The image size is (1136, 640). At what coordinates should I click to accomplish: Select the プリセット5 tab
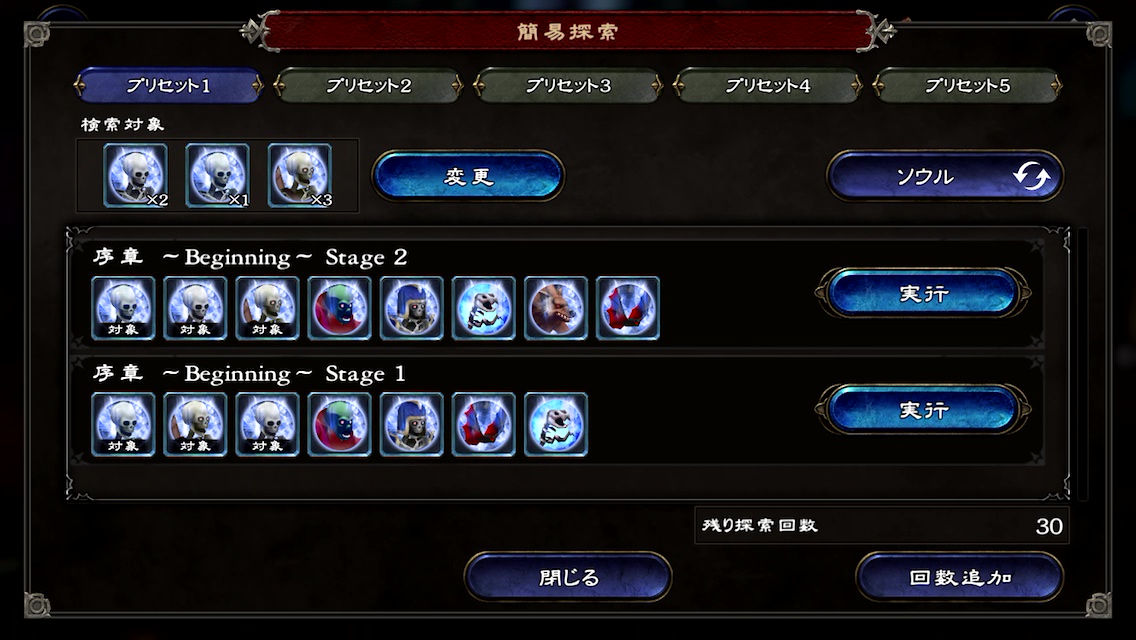967,86
